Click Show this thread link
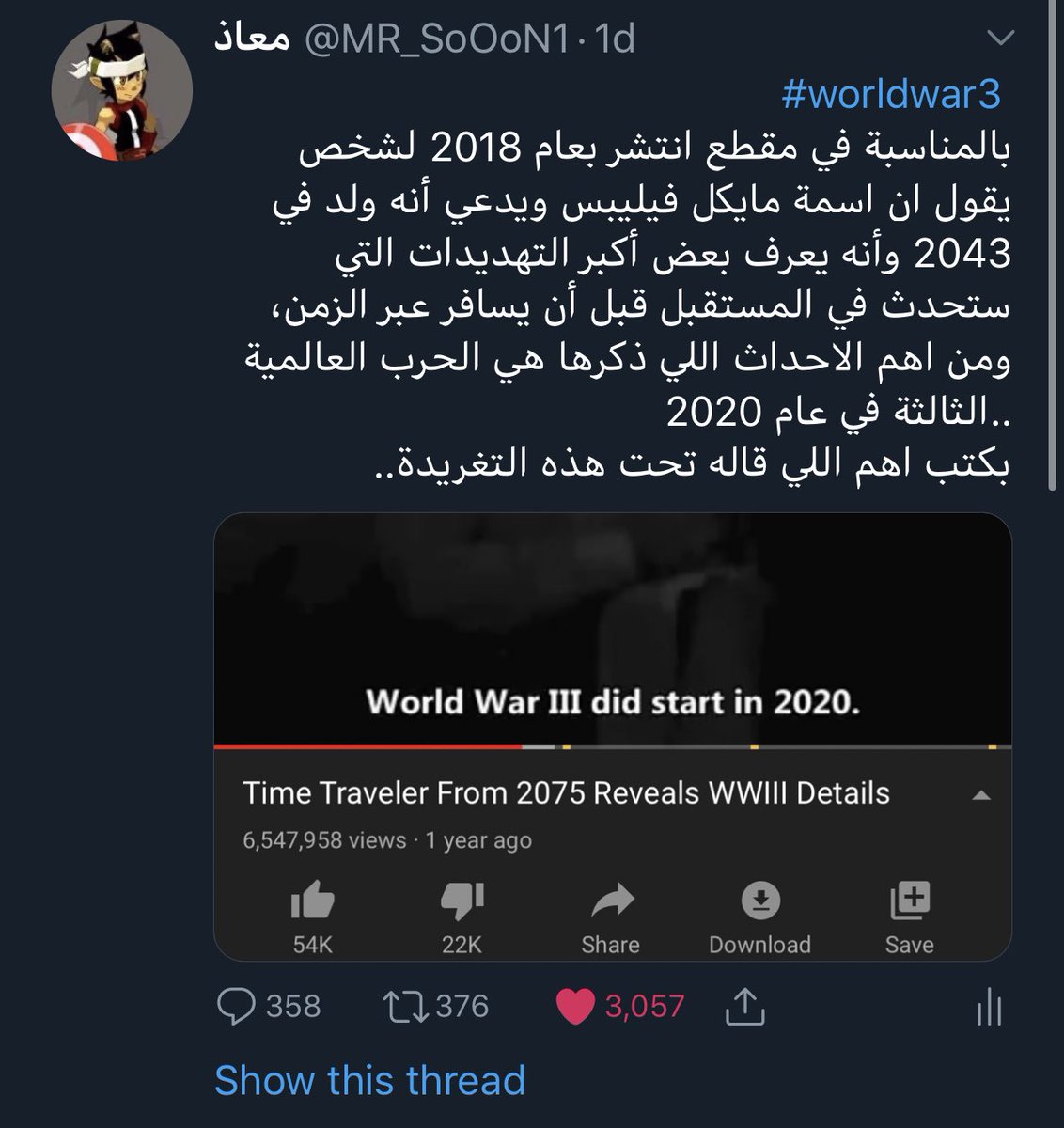The height and width of the screenshot is (1128, 1064). 369,1080
